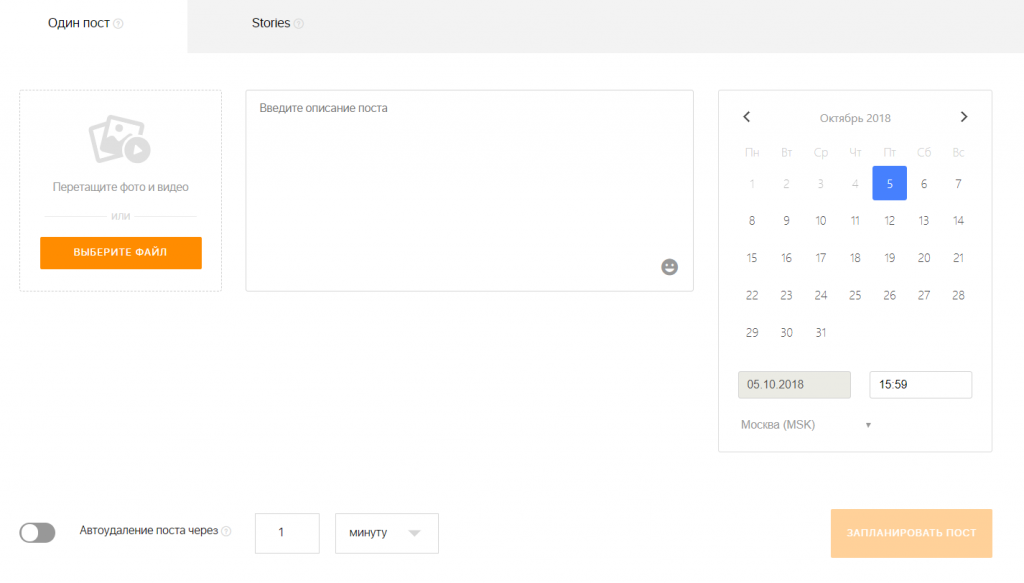
Task: Select October 11 in the calendar
Action: [855, 221]
